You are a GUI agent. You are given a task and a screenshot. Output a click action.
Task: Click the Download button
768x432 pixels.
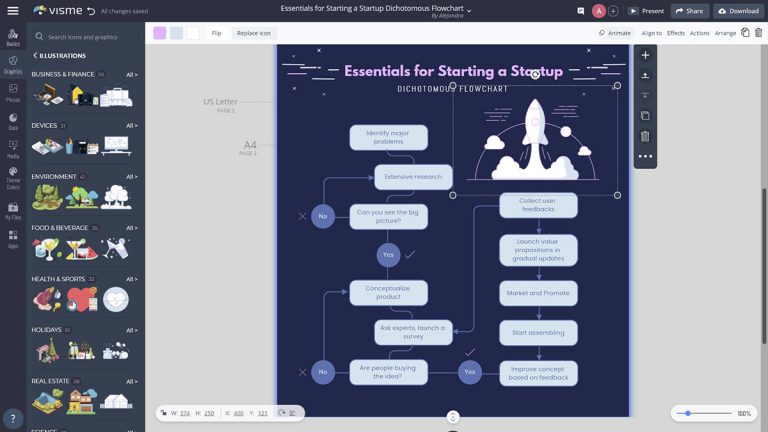click(738, 11)
